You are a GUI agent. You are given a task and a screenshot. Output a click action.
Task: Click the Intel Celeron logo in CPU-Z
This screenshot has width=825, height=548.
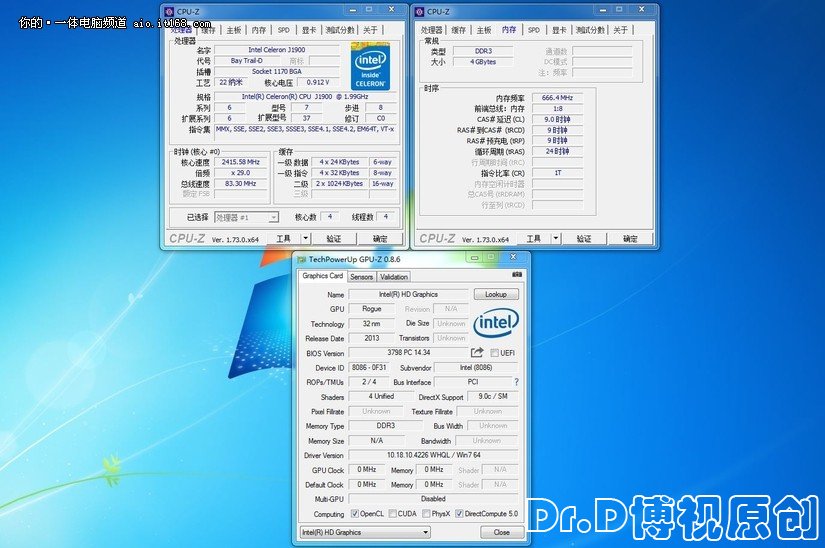(x=370, y=66)
